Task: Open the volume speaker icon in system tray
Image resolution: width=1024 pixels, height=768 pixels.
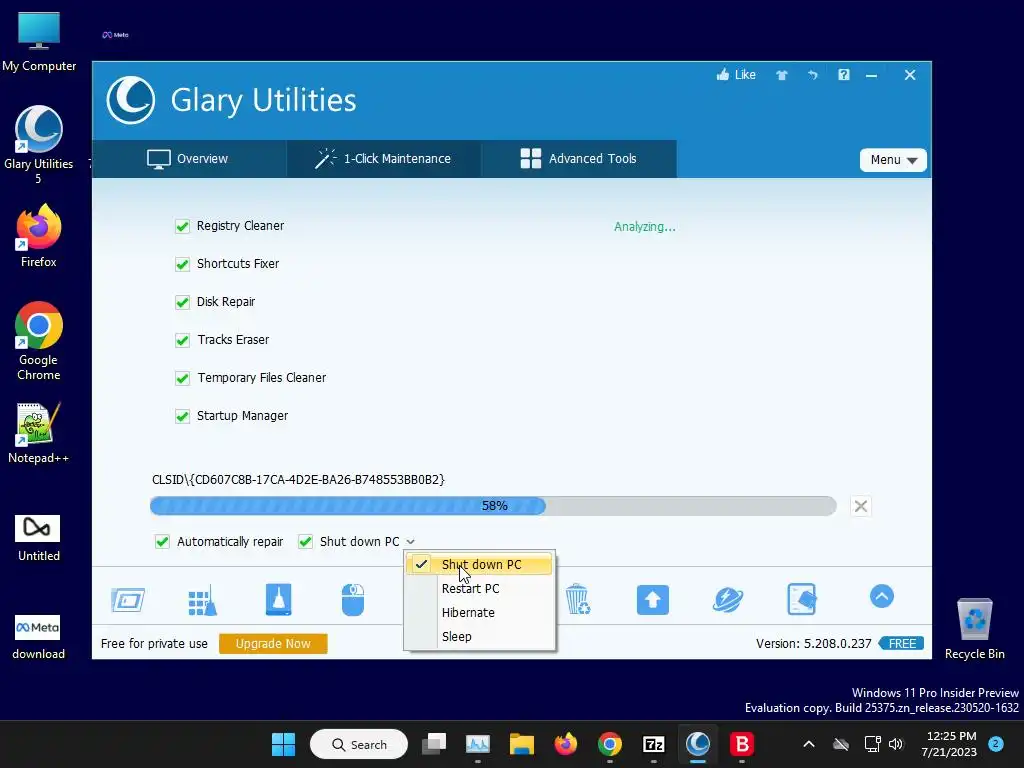Action: coord(896,744)
